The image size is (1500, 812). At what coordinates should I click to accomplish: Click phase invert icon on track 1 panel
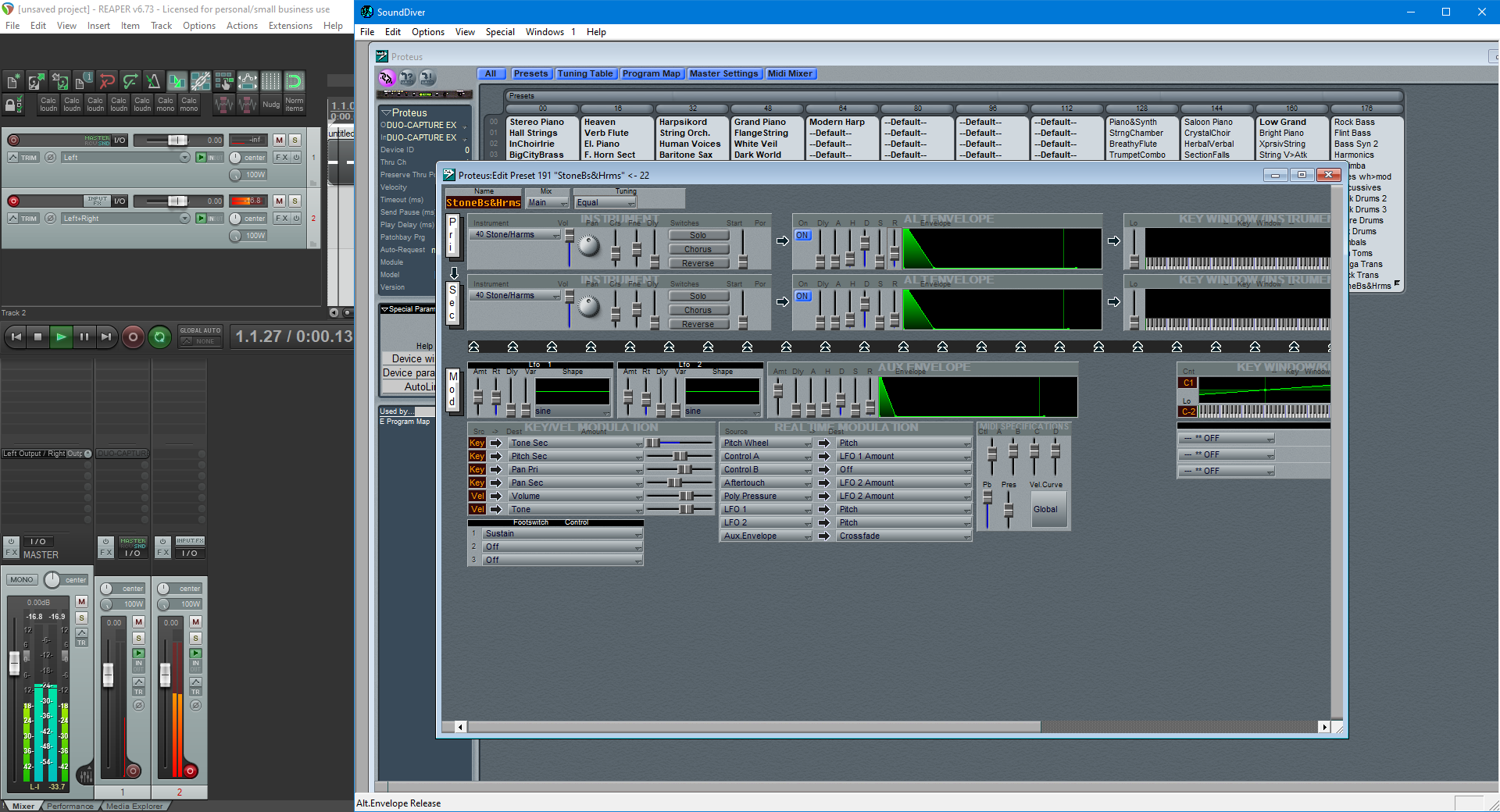(50, 157)
